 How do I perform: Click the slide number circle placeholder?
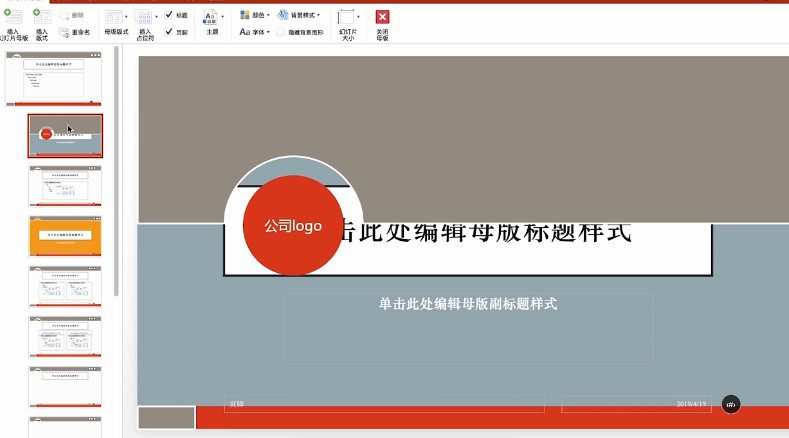[x=731, y=404]
